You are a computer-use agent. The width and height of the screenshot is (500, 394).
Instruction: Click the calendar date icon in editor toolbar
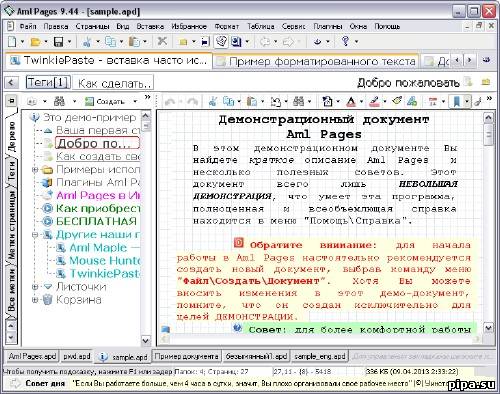click(x=433, y=101)
